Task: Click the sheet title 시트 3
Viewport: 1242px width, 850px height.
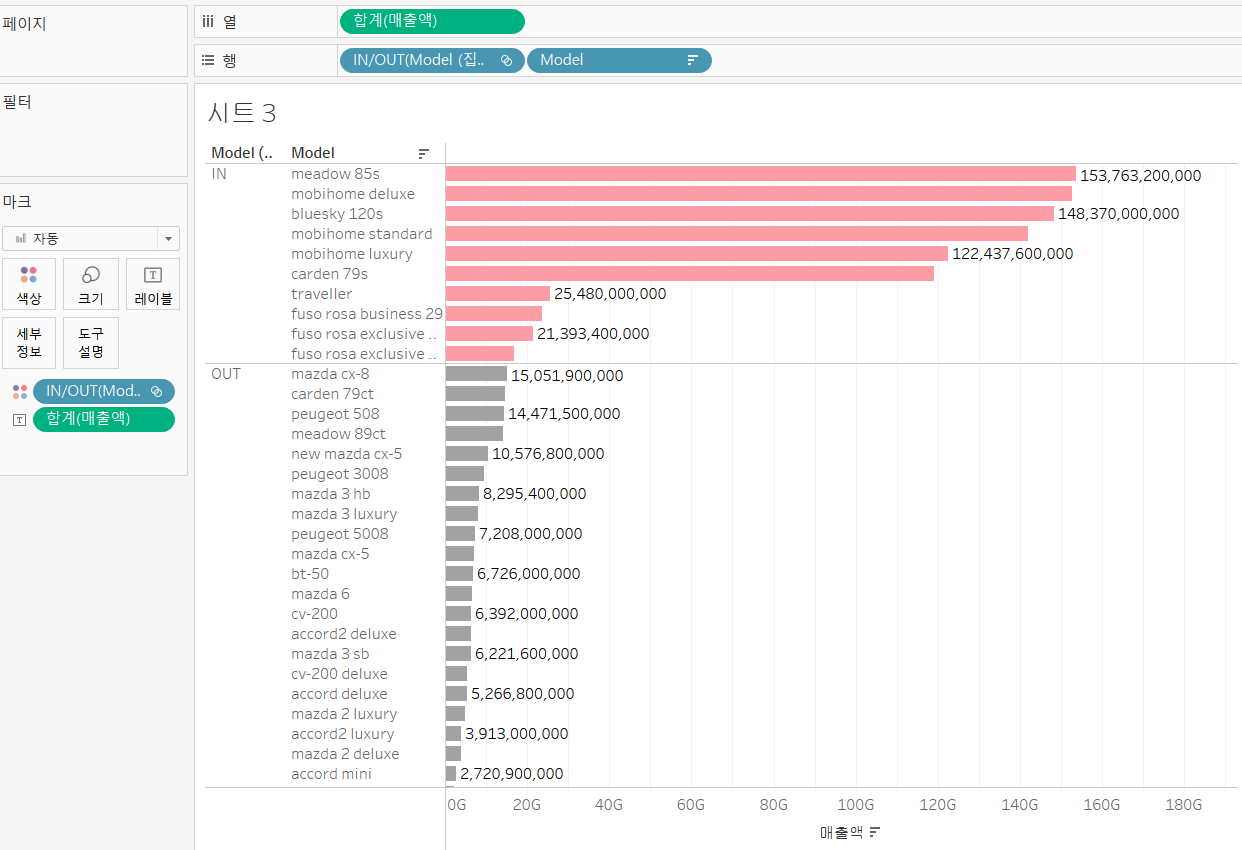Action: tap(242, 112)
